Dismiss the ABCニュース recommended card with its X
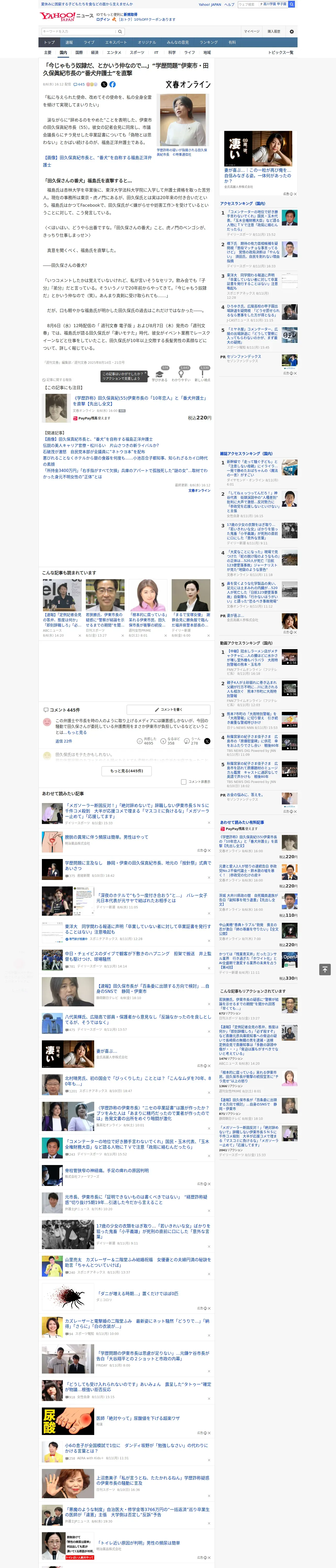 [79, 636]
